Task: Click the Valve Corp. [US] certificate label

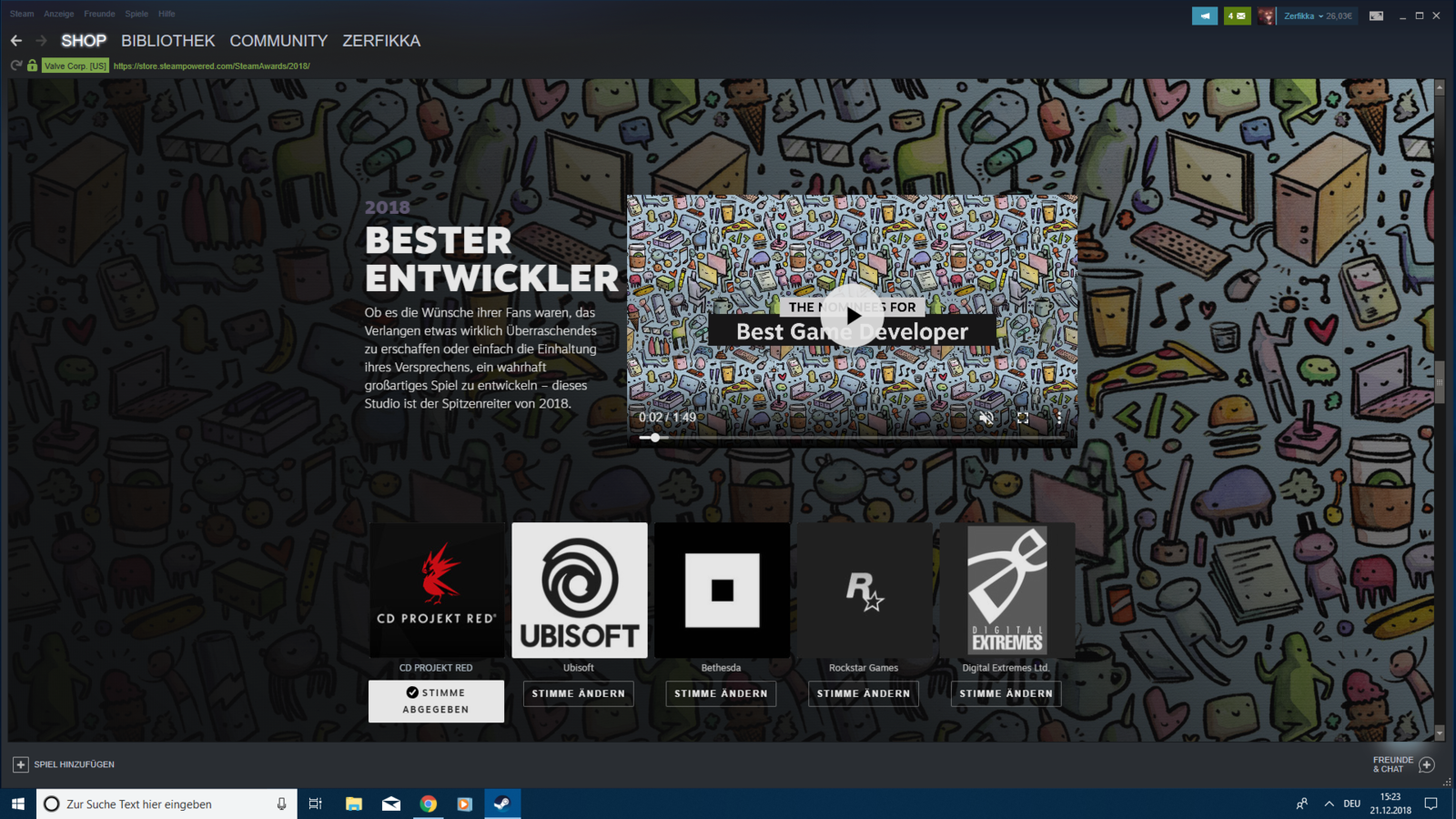Action: click(76, 66)
